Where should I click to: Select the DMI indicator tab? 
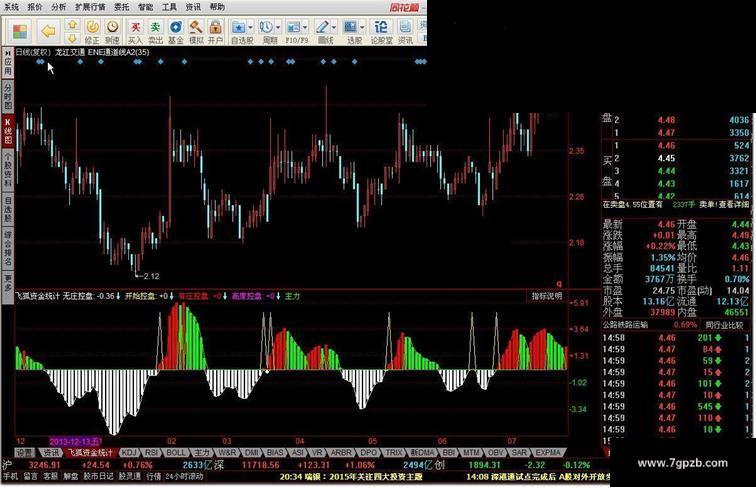coord(252,453)
